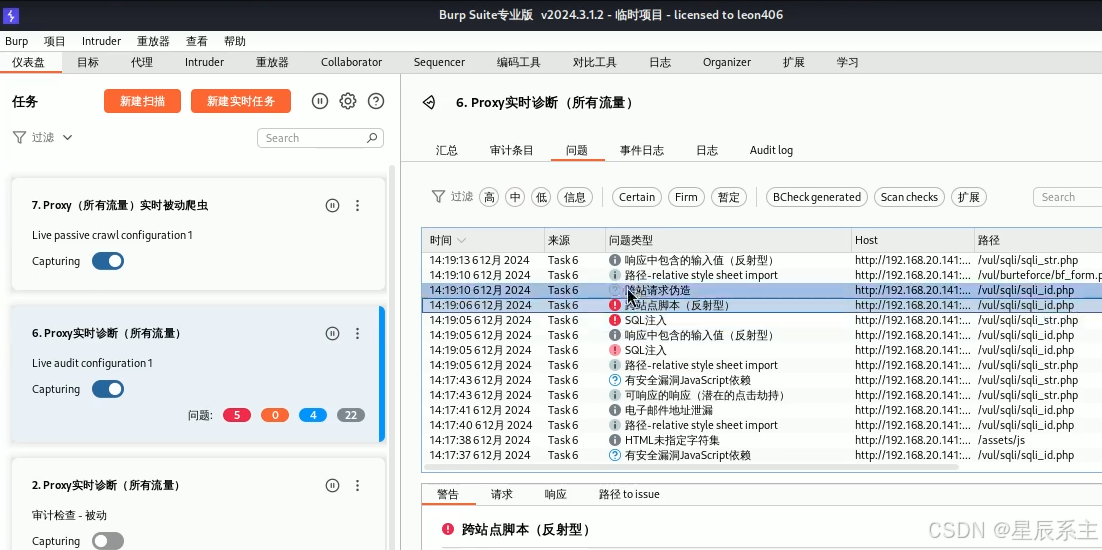The height and width of the screenshot is (550, 1102).
Task: Click the issues Search input field
Action: [1068, 197]
